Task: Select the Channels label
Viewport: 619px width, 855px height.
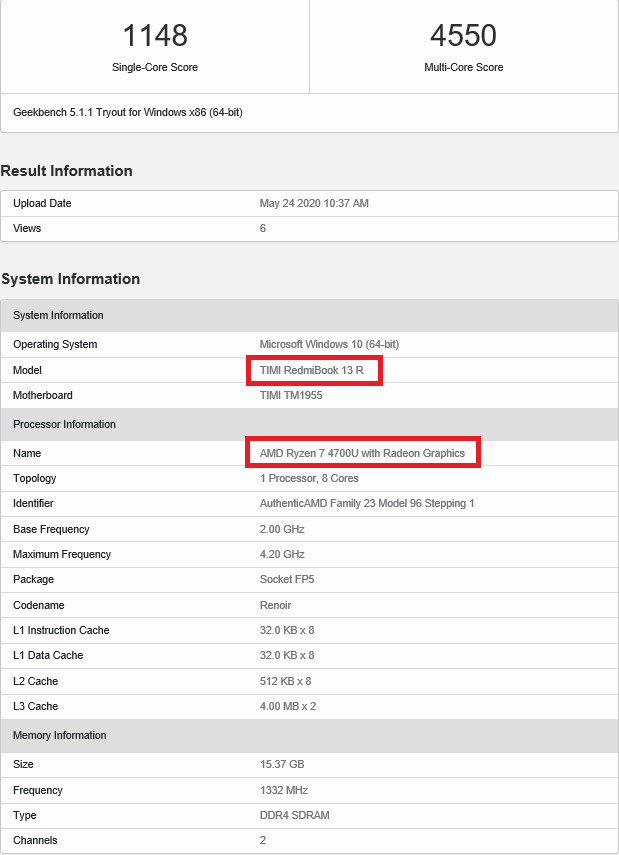Action: [35, 840]
